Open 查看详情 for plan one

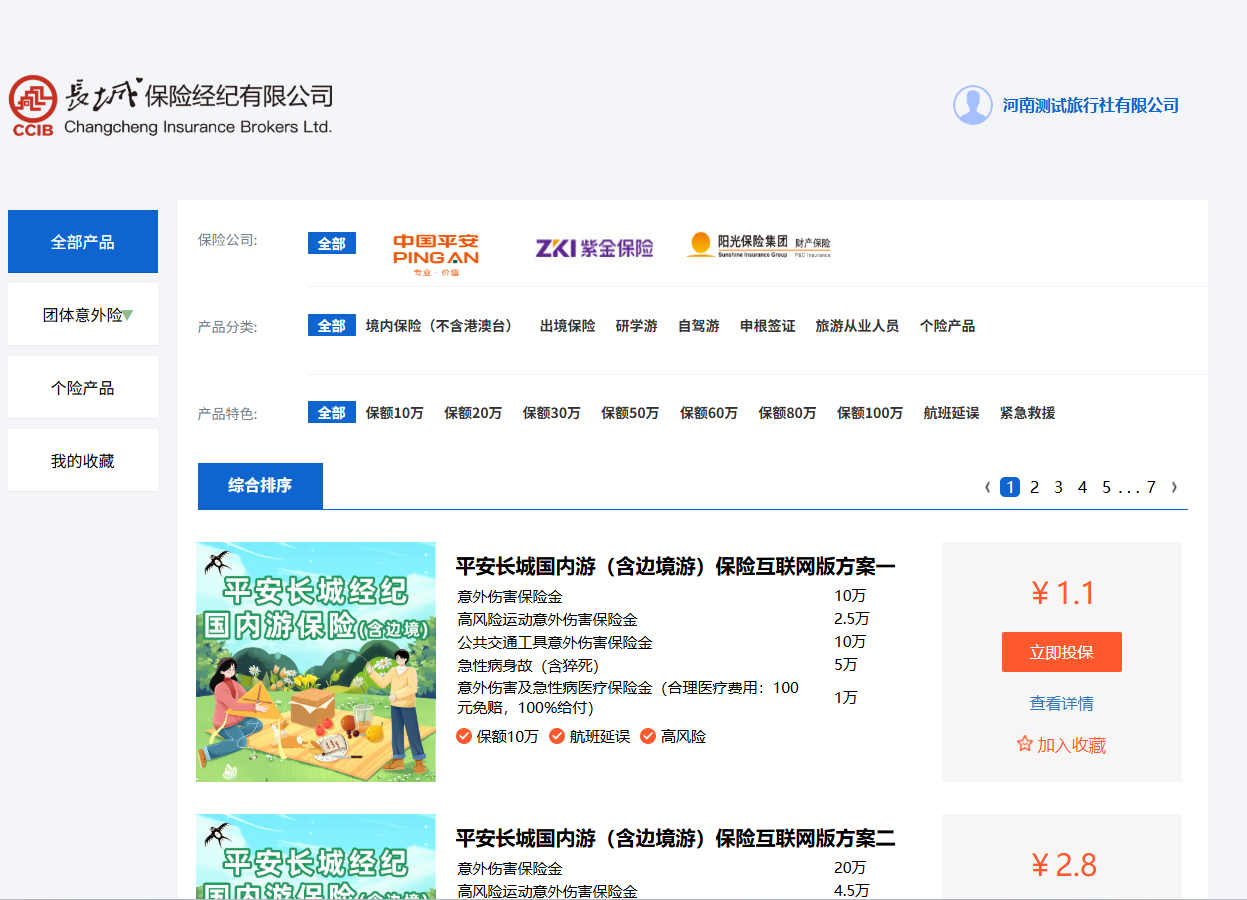click(x=1061, y=703)
